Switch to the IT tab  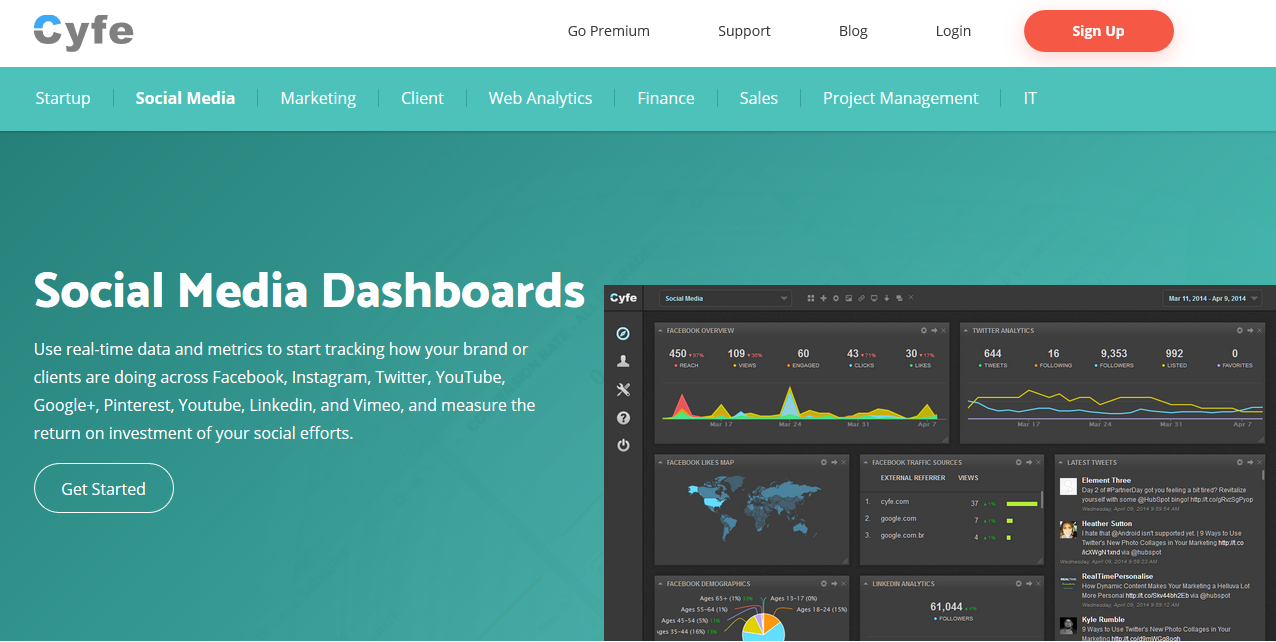[x=1030, y=98]
